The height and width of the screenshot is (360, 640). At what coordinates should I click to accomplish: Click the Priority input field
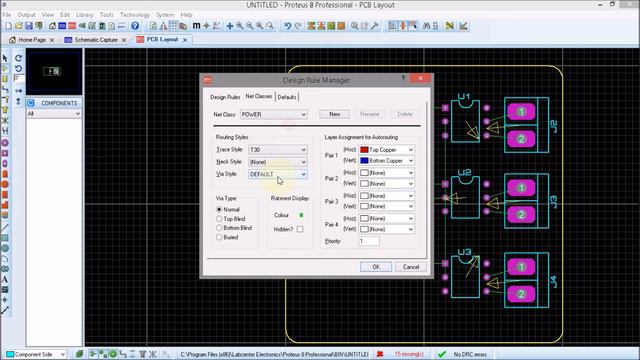pos(369,241)
